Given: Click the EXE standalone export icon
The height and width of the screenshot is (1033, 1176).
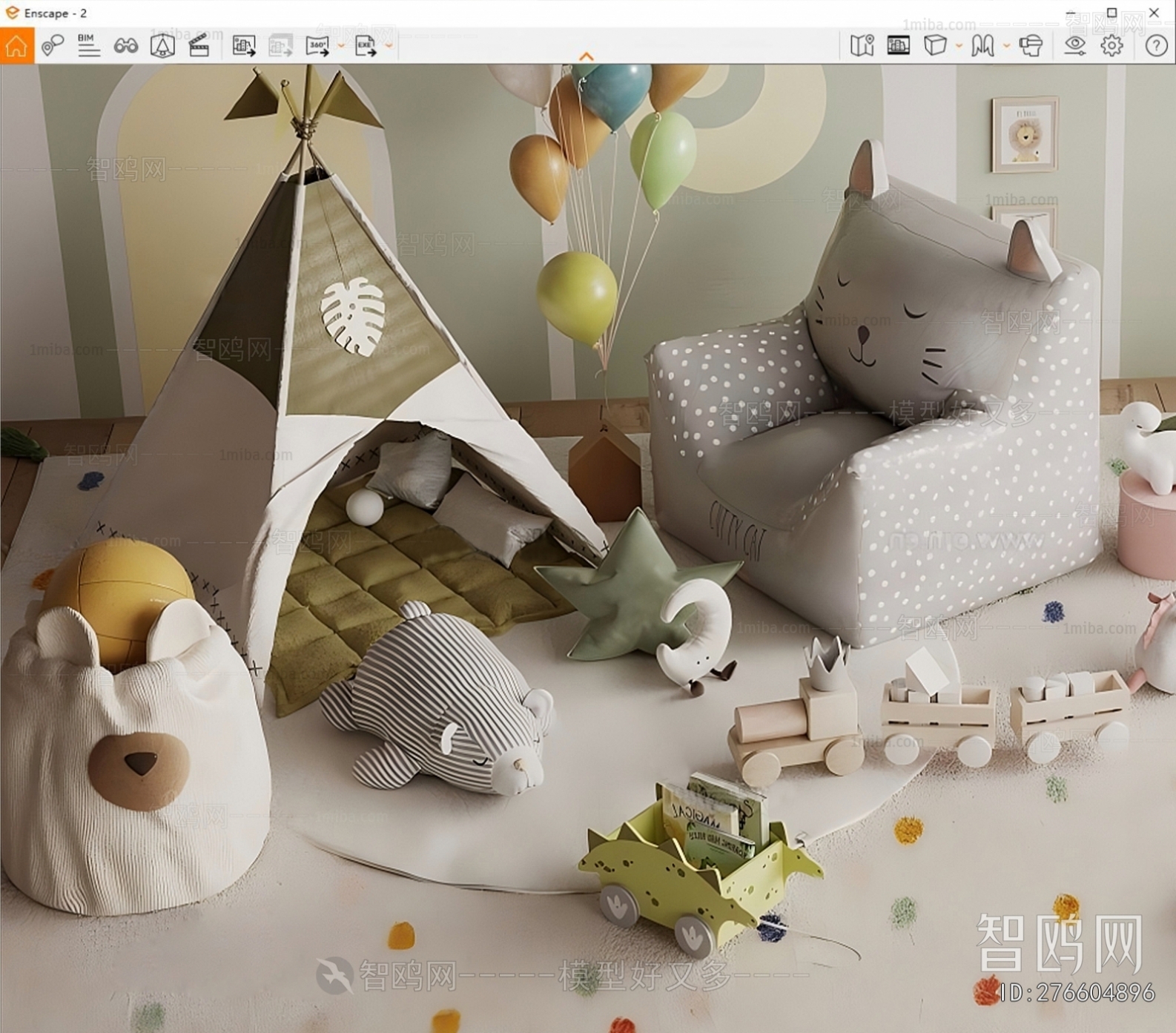Looking at the screenshot, I should point(366,46).
